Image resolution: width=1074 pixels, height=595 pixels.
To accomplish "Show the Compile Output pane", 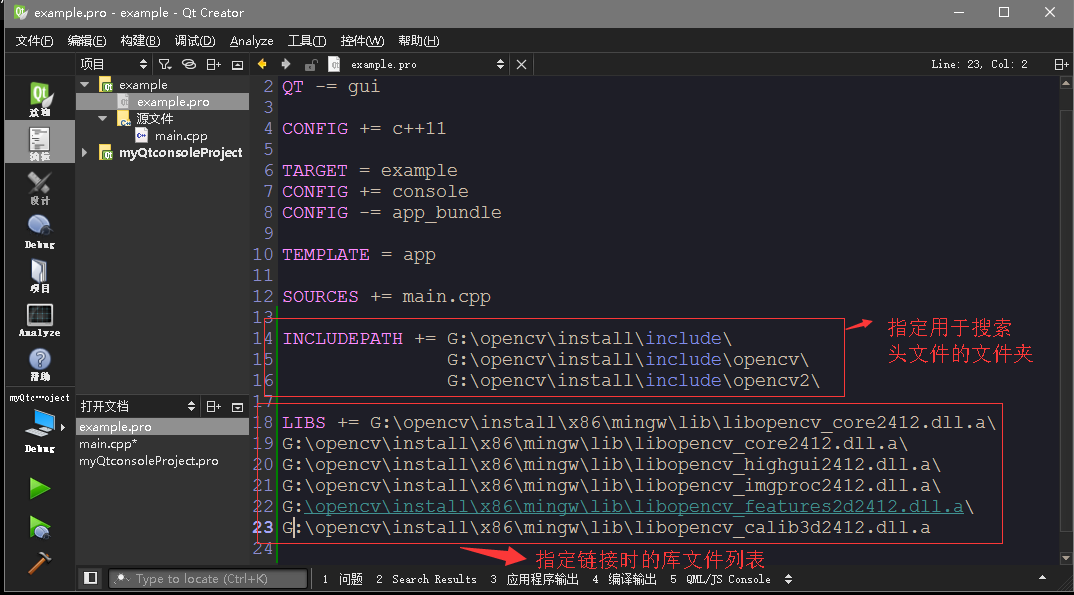I will [x=624, y=579].
